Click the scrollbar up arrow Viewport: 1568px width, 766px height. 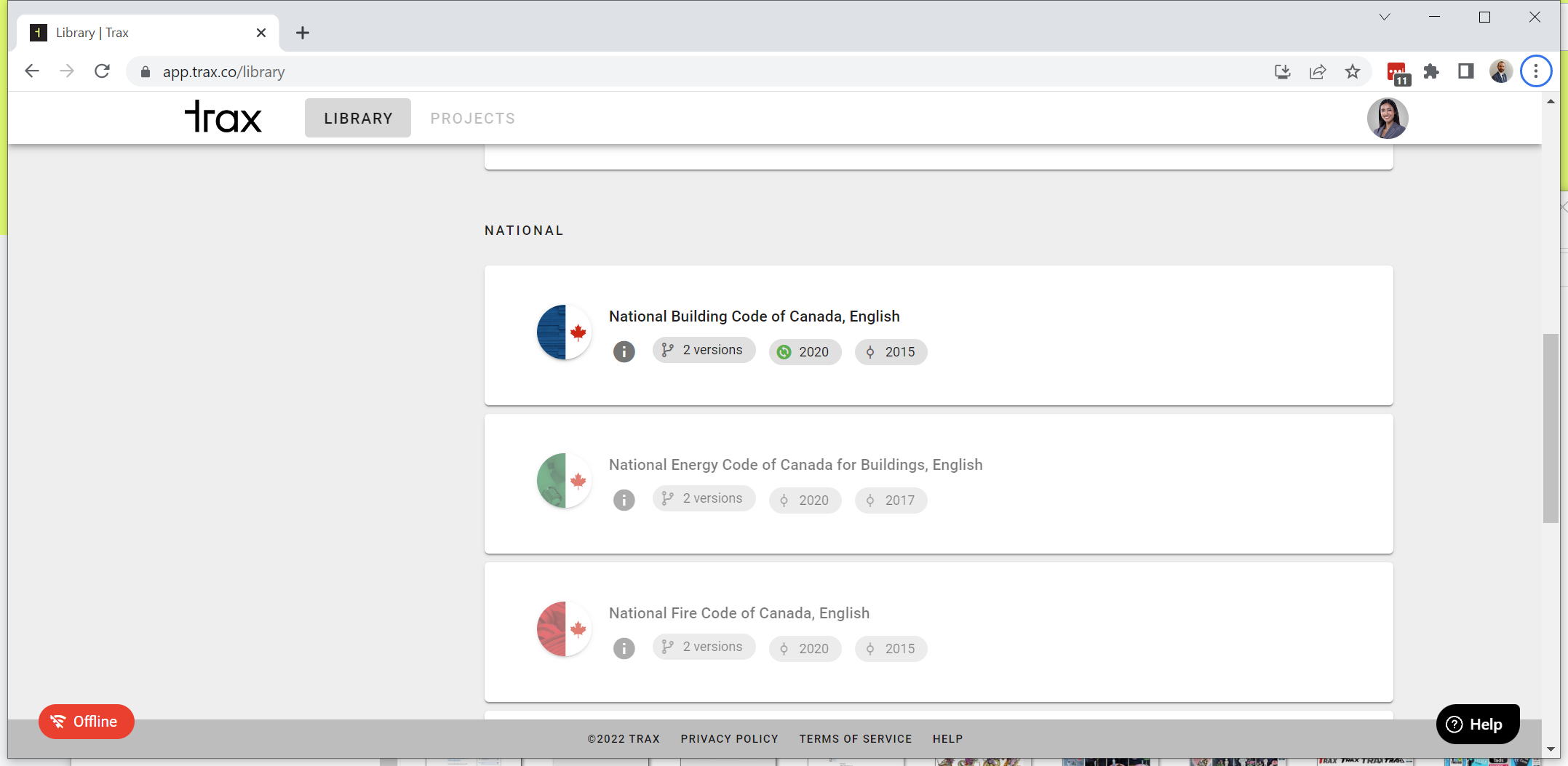point(1551,101)
